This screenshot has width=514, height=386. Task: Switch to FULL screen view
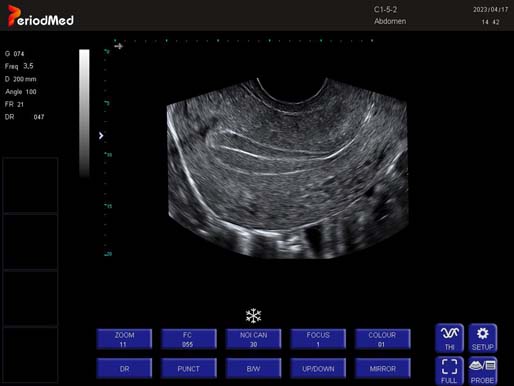(x=449, y=371)
